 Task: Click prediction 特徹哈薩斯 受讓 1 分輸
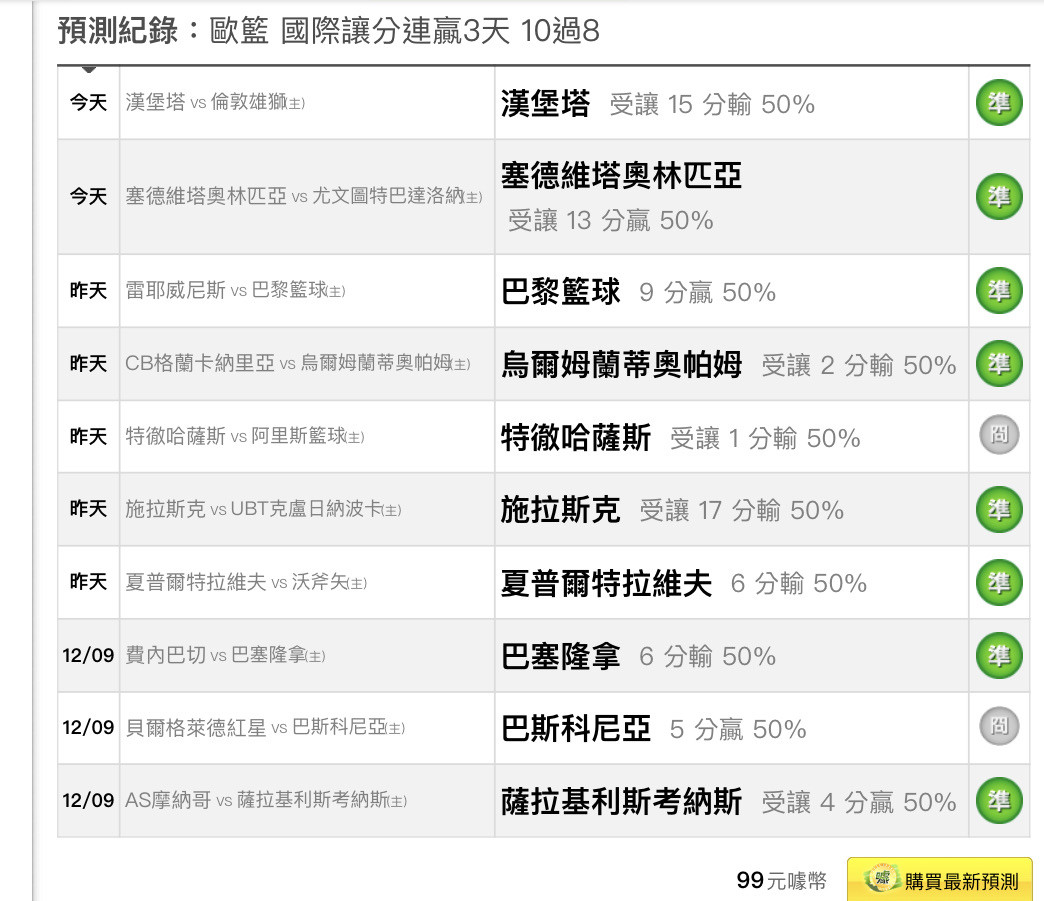pyautogui.click(x=680, y=438)
